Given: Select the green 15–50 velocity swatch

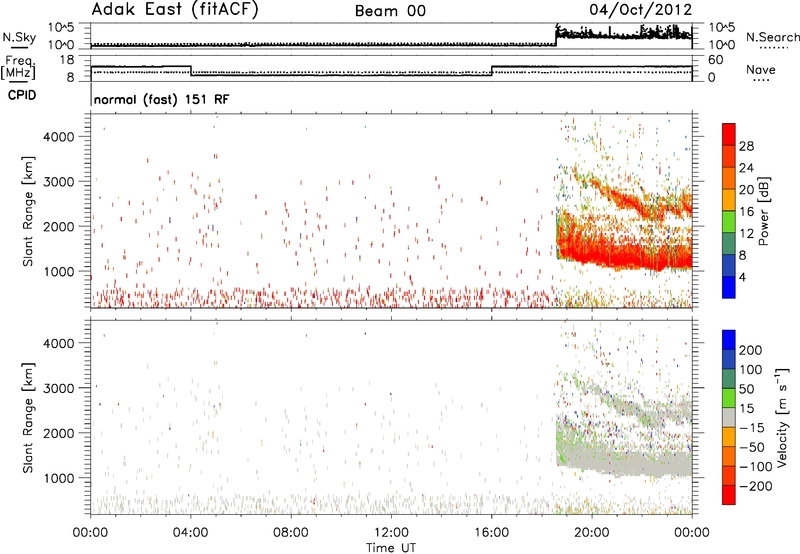Looking at the screenshot, I should point(729,398).
